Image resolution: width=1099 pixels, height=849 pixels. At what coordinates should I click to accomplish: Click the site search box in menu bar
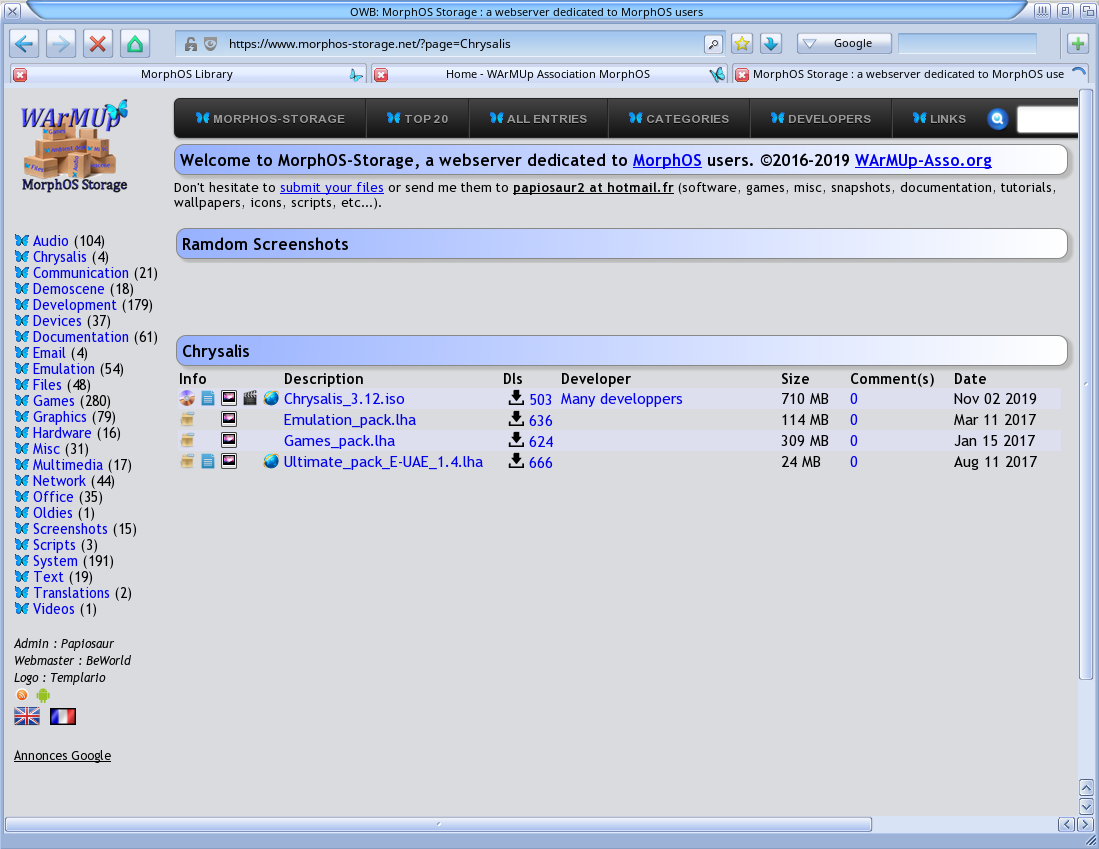[x=1046, y=119]
